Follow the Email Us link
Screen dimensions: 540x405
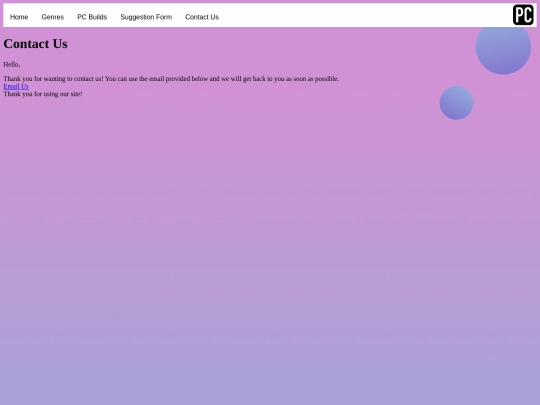[x=16, y=86]
